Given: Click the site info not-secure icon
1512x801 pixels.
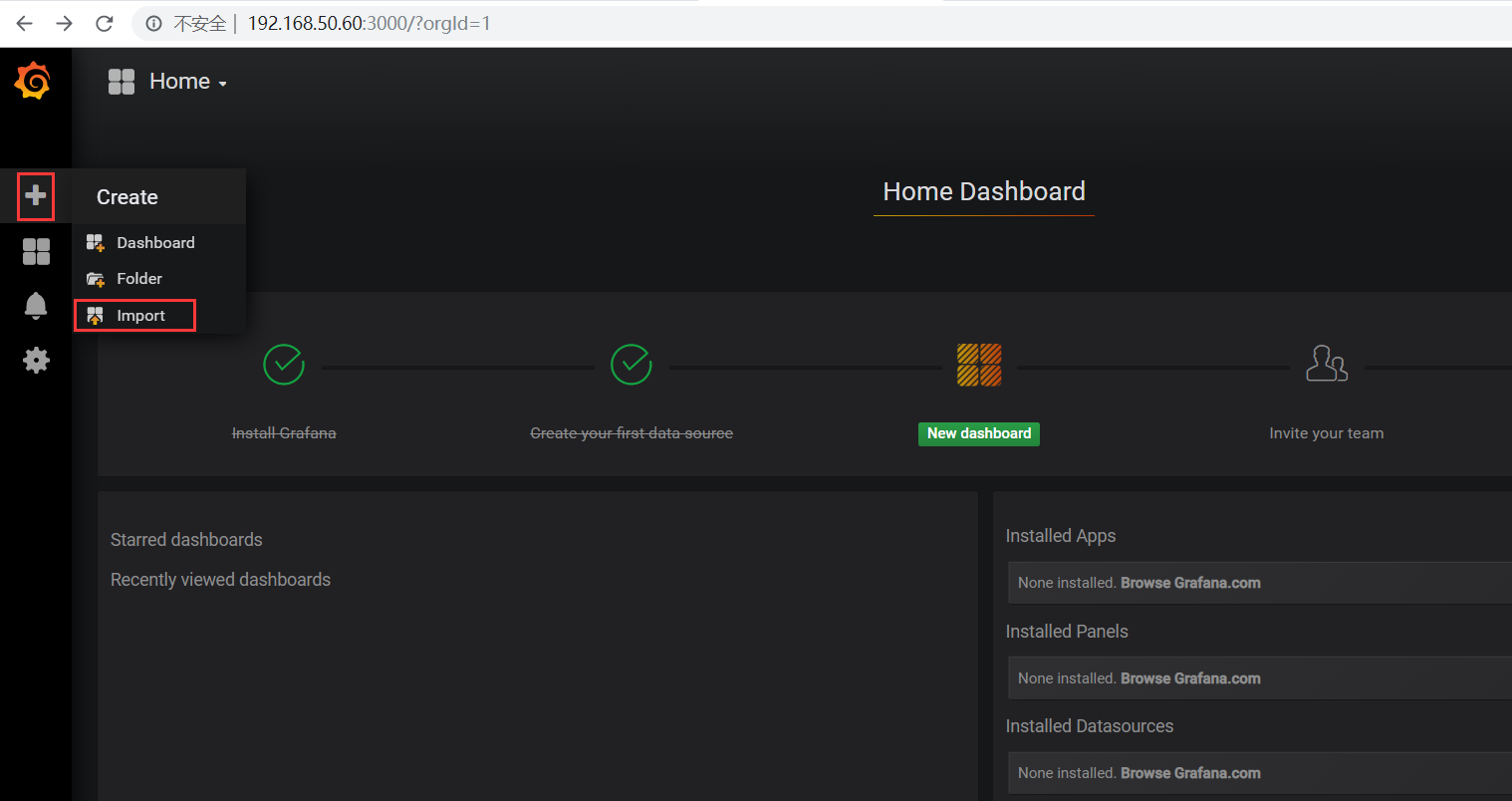Looking at the screenshot, I should click(154, 23).
